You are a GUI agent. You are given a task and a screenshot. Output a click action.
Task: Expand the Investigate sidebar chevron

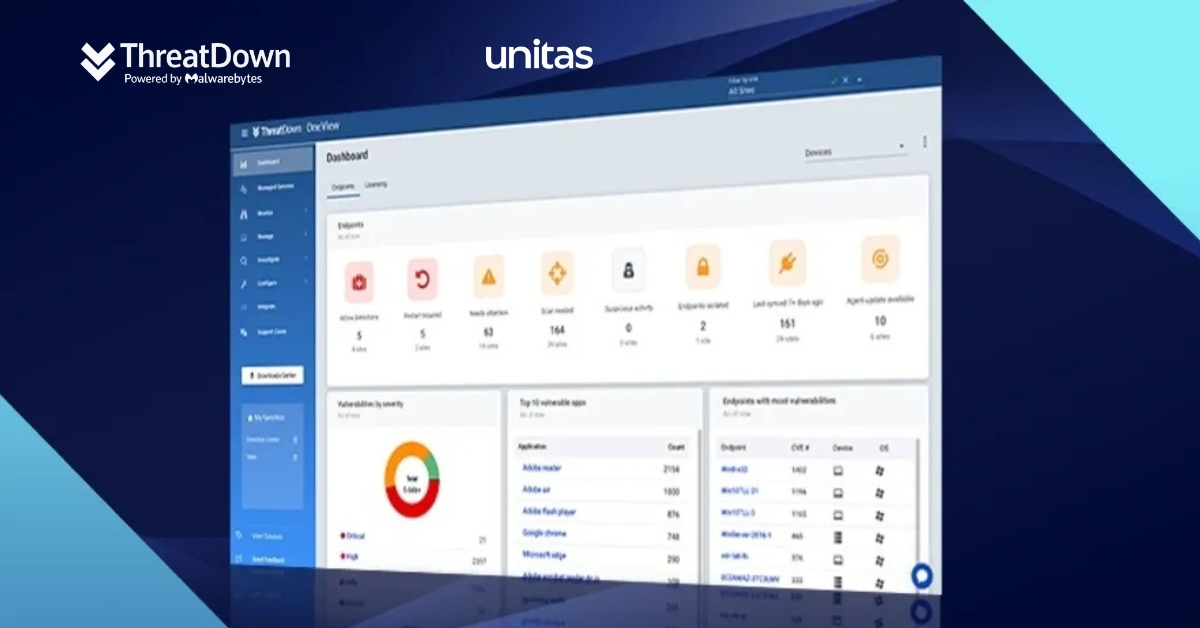tap(305, 259)
